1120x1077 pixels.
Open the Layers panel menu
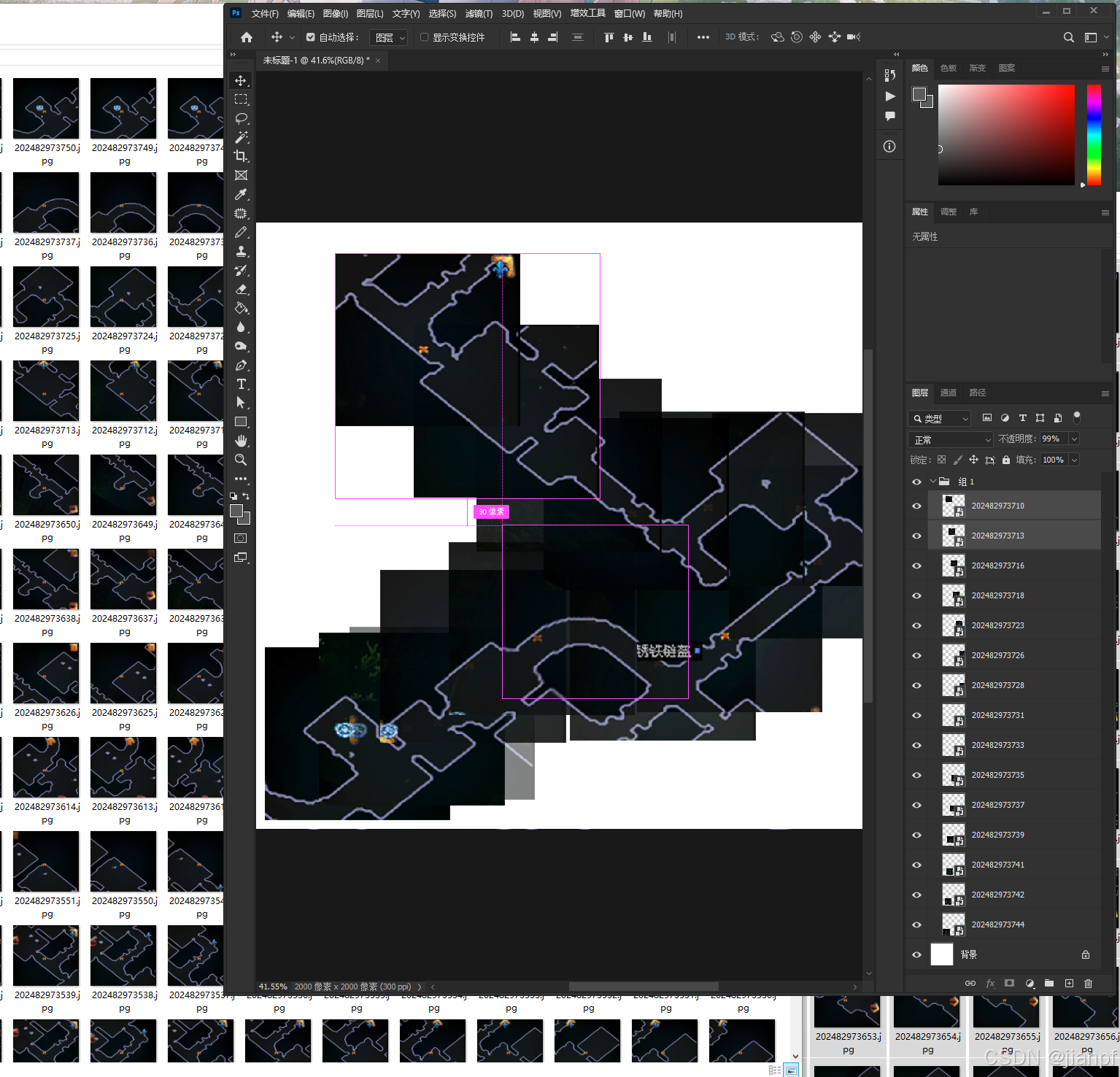click(1105, 393)
